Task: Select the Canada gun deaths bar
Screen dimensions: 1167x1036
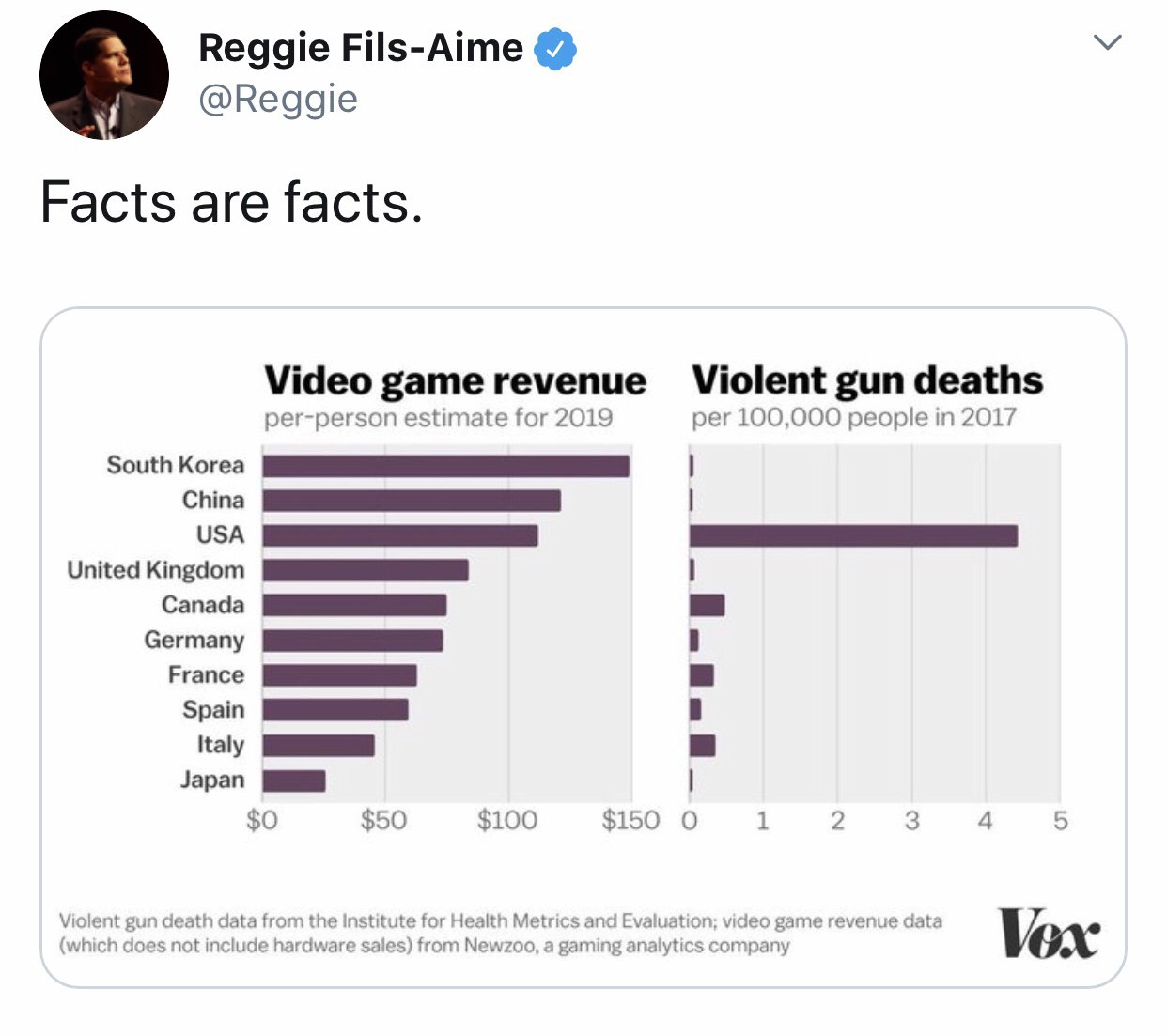Action: [707, 605]
